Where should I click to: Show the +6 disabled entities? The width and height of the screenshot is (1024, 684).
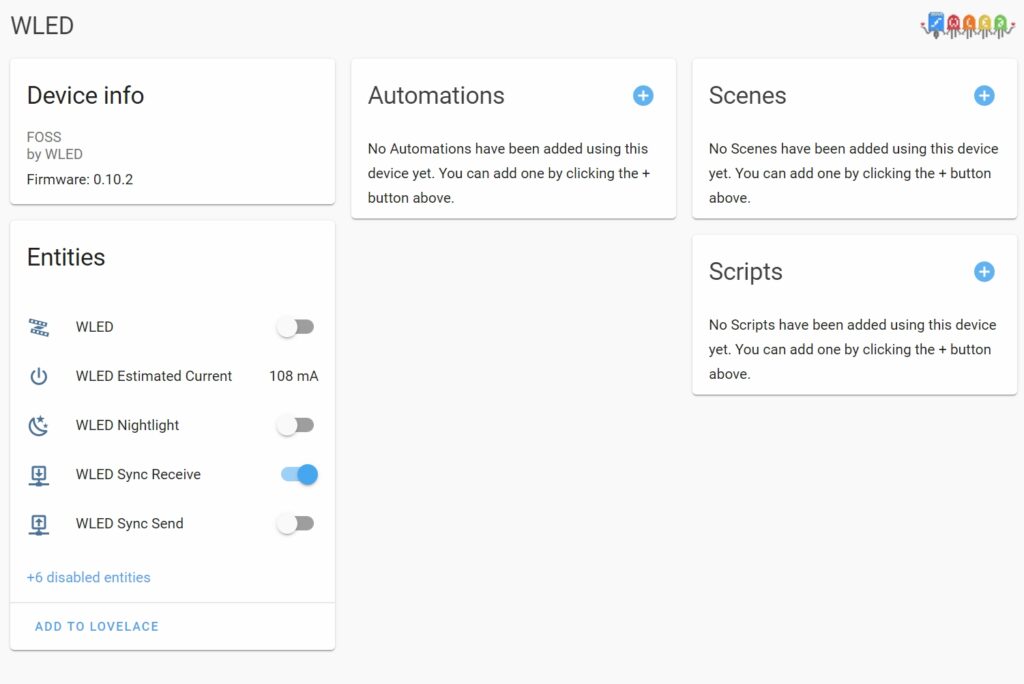coord(88,578)
